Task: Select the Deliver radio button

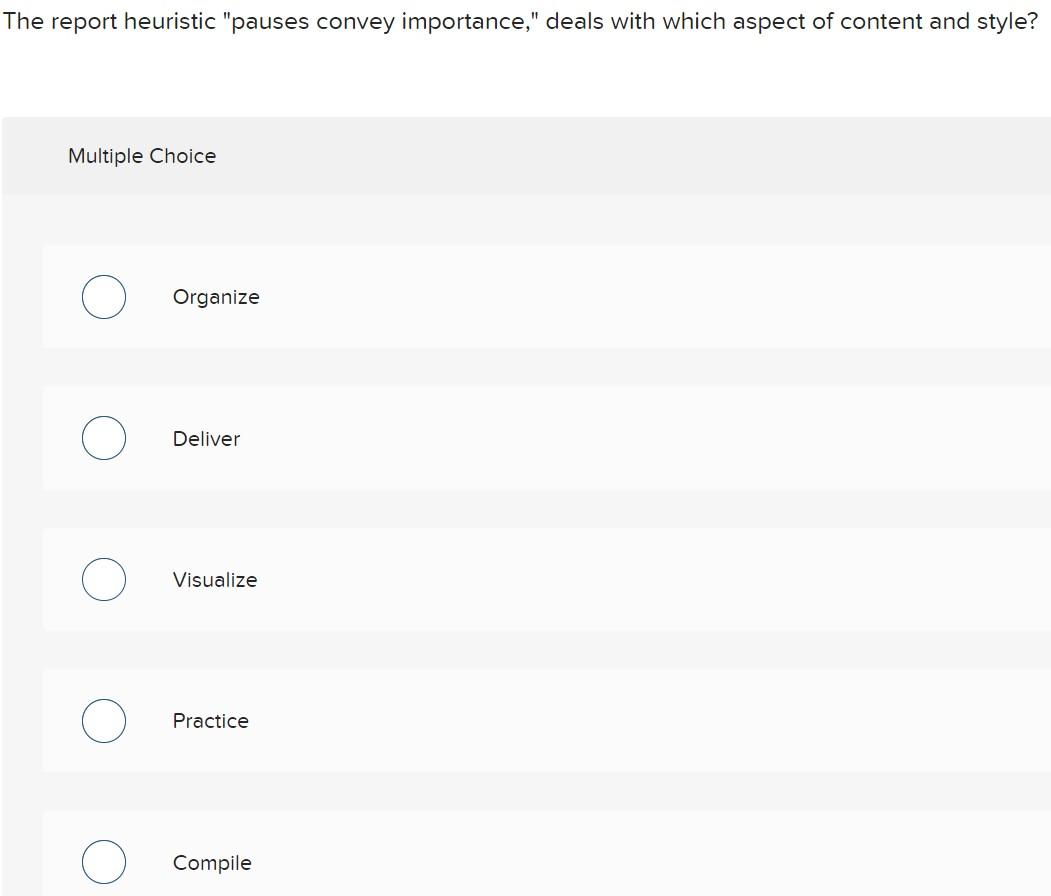Action: coord(103,437)
